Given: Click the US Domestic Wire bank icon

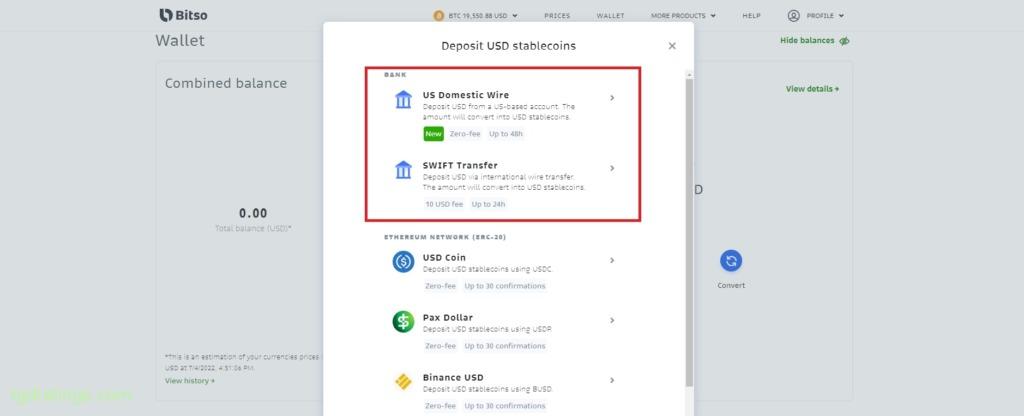Looking at the screenshot, I should point(404,99).
